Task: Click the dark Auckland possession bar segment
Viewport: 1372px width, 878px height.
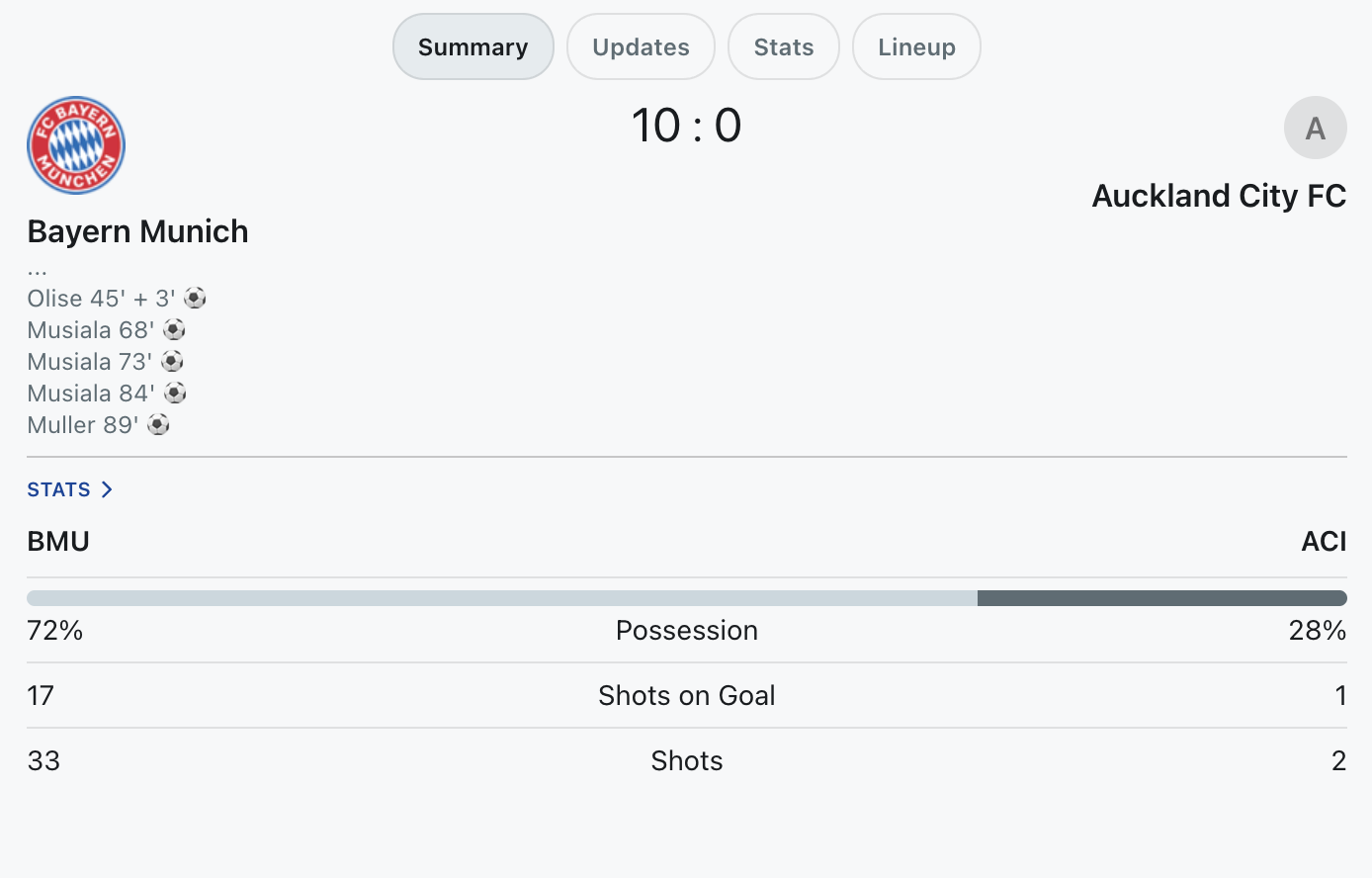Action: point(1162,598)
